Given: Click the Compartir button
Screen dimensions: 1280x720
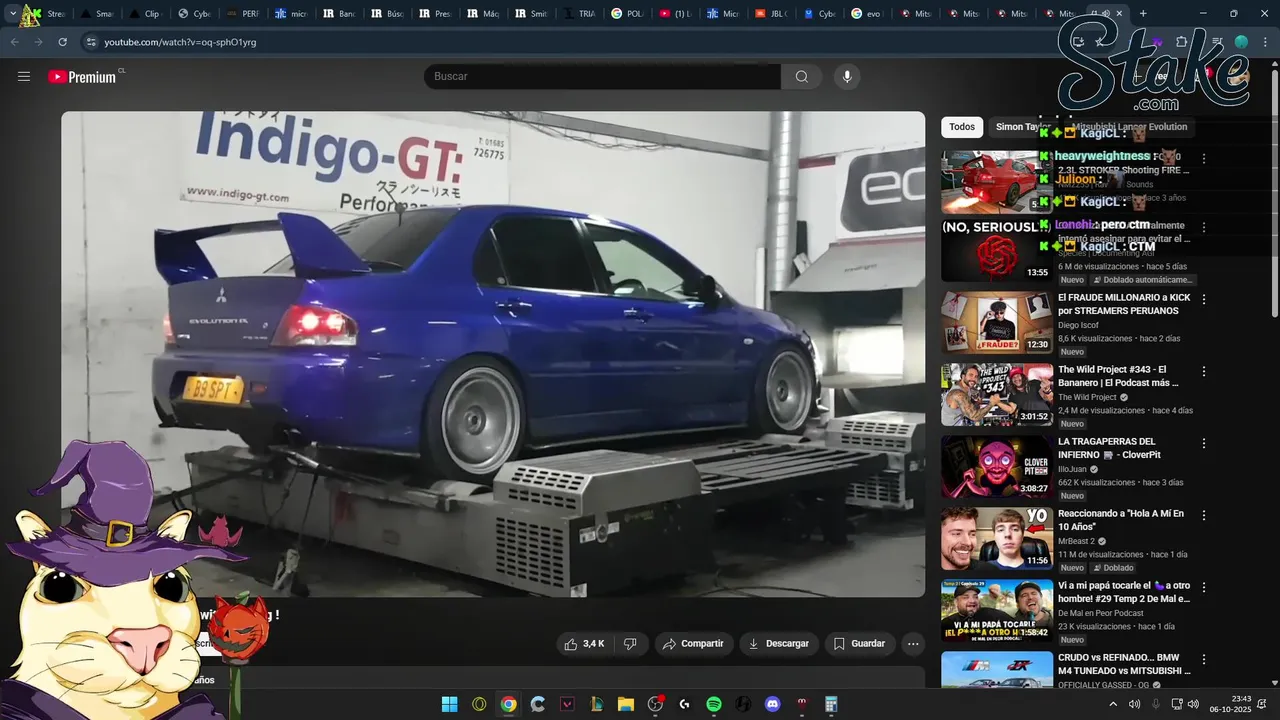Looking at the screenshot, I should pos(694,644).
